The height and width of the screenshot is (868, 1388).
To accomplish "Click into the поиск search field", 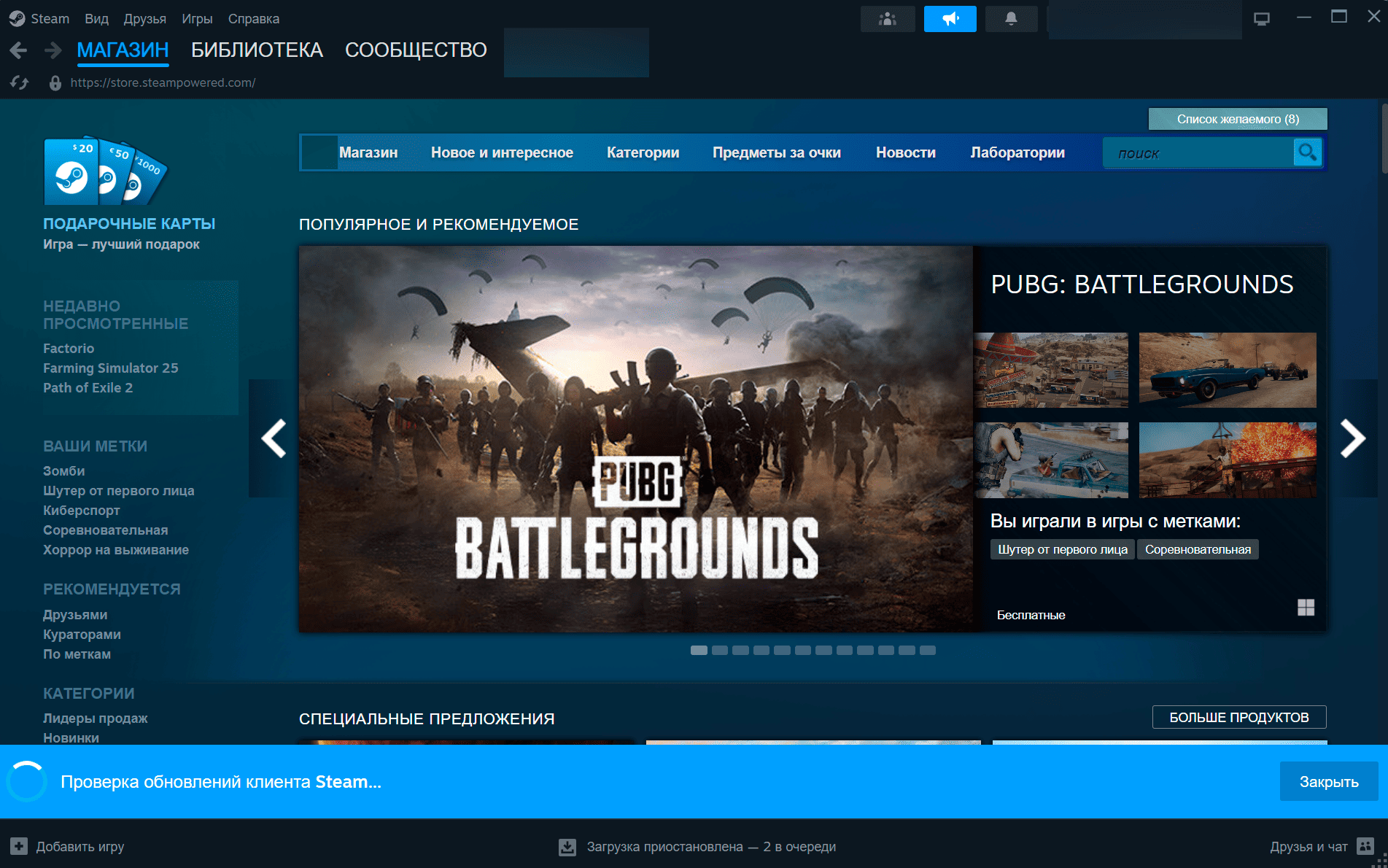I will point(1198,153).
